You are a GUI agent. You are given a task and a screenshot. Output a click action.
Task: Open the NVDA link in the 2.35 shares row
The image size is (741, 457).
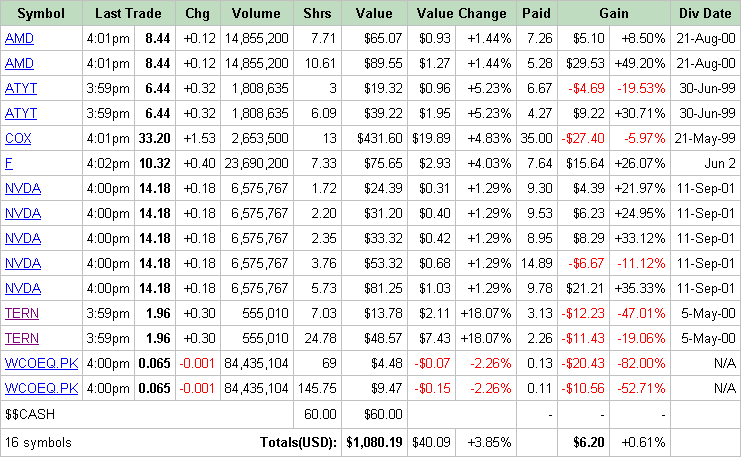coord(23,239)
